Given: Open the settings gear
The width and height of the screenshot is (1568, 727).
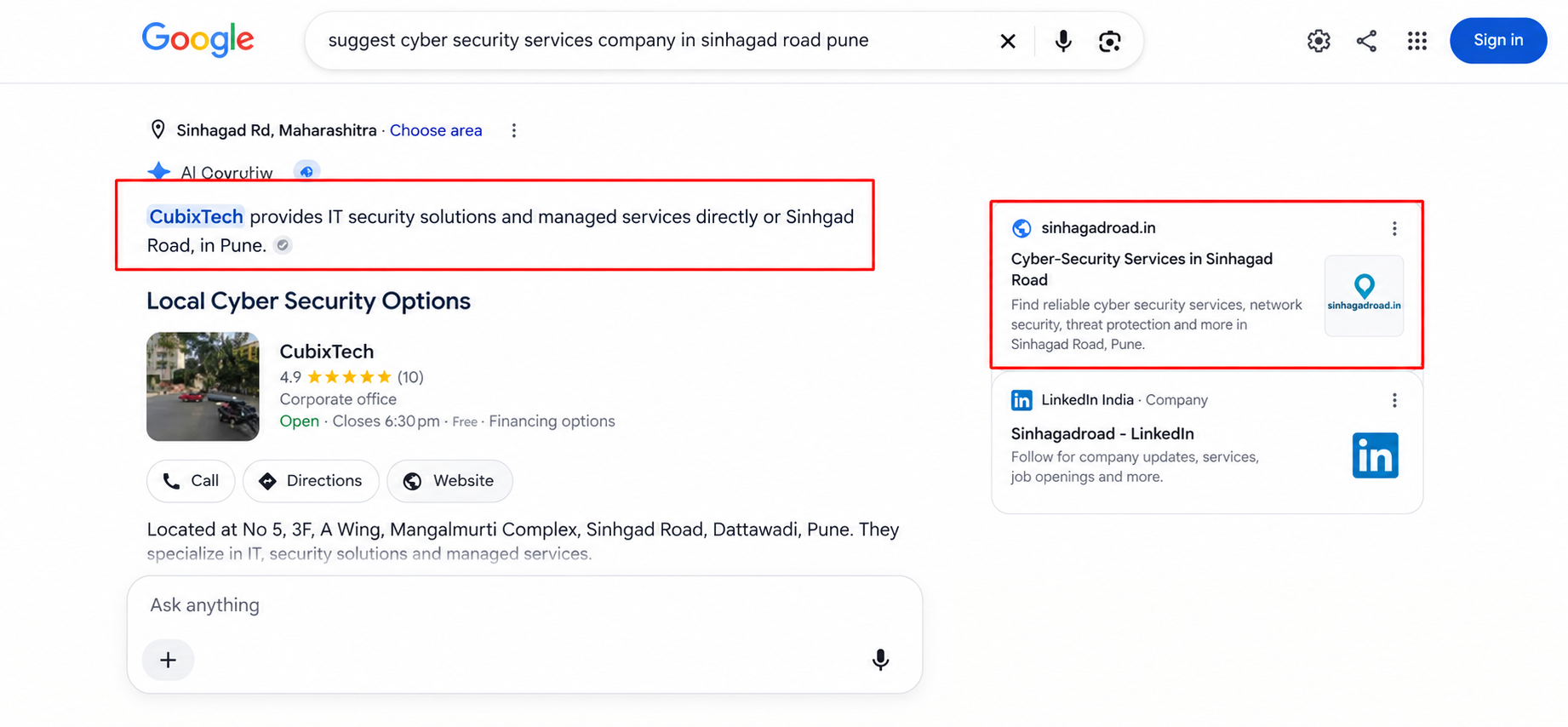Looking at the screenshot, I should coord(1319,41).
